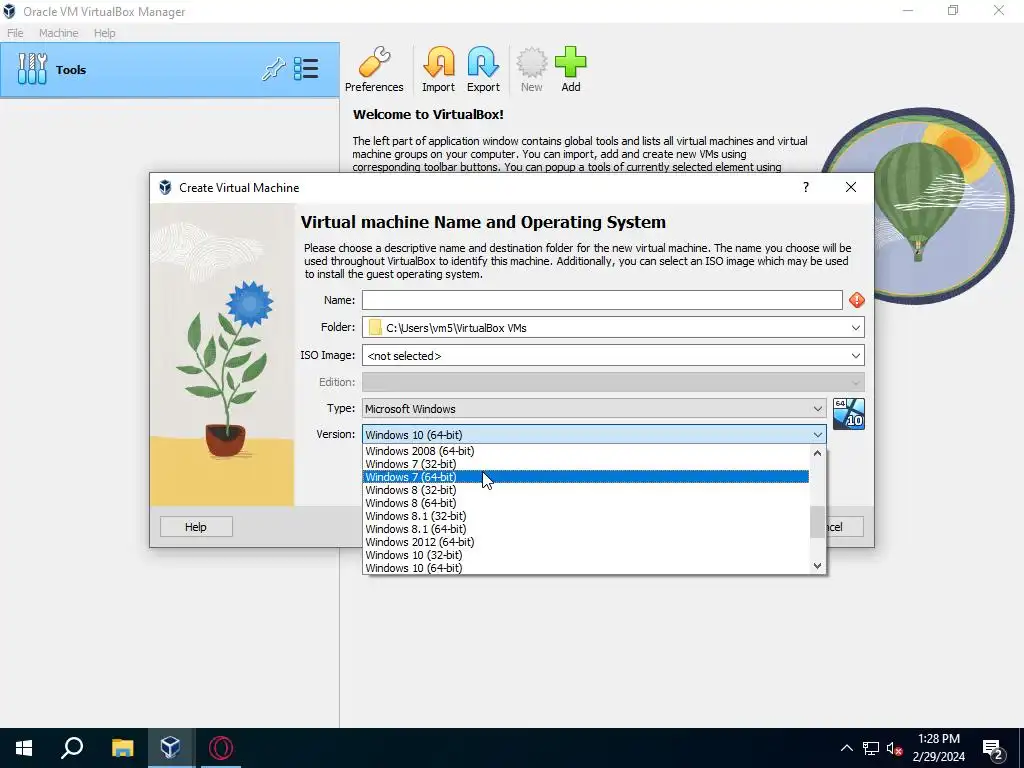Click the red warning icon beside Name
The height and width of the screenshot is (768, 1024).
856,300
